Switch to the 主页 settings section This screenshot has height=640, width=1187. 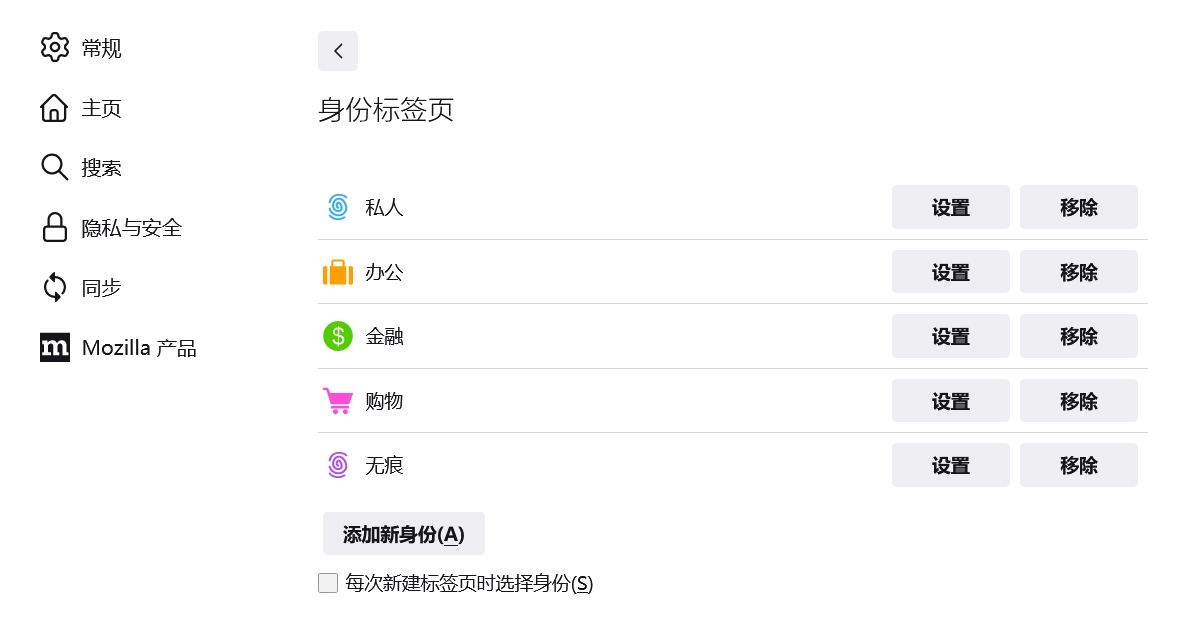101,108
